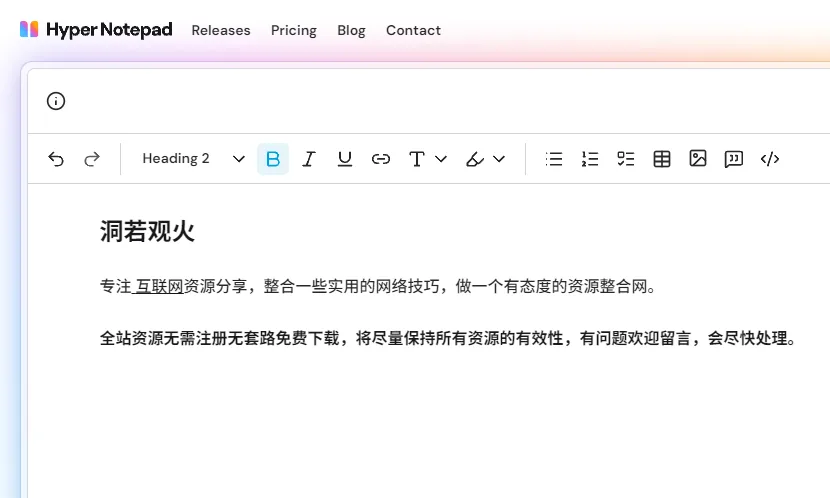Insert a block quote
Screen dimensions: 830x498
(x=734, y=159)
